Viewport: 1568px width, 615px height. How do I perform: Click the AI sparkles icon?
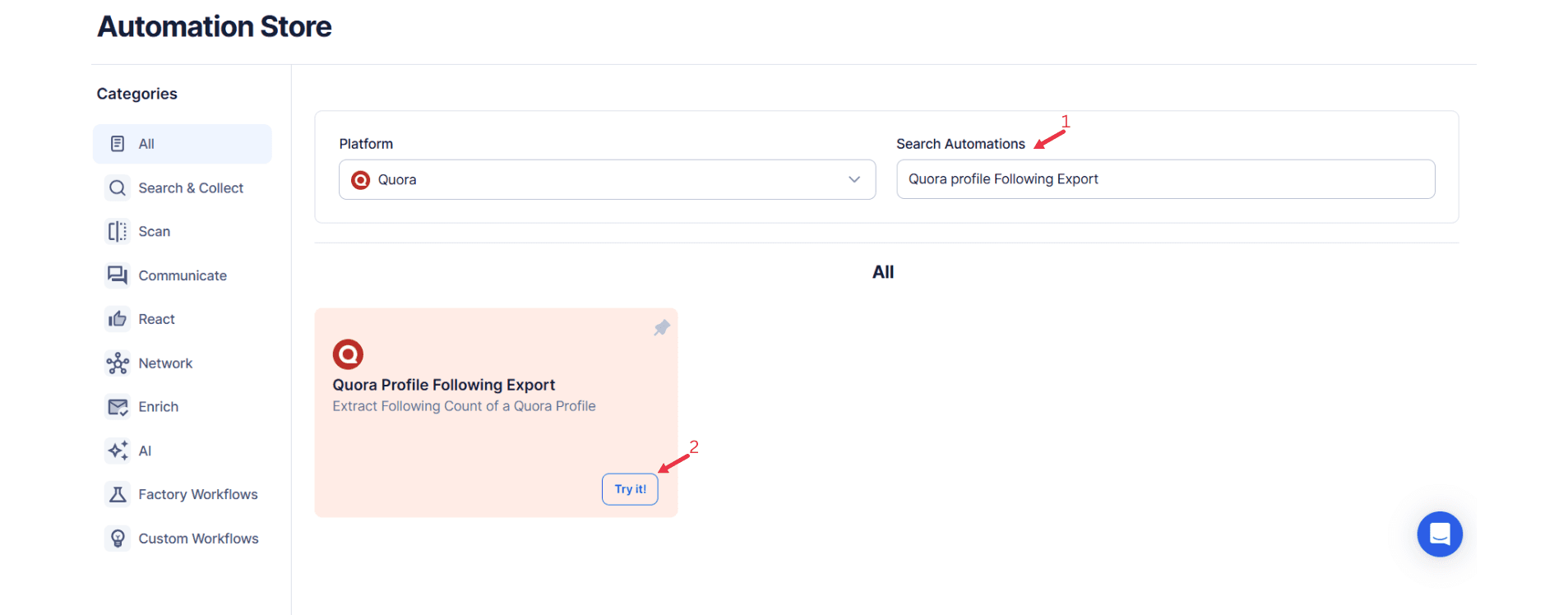[118, 451]
